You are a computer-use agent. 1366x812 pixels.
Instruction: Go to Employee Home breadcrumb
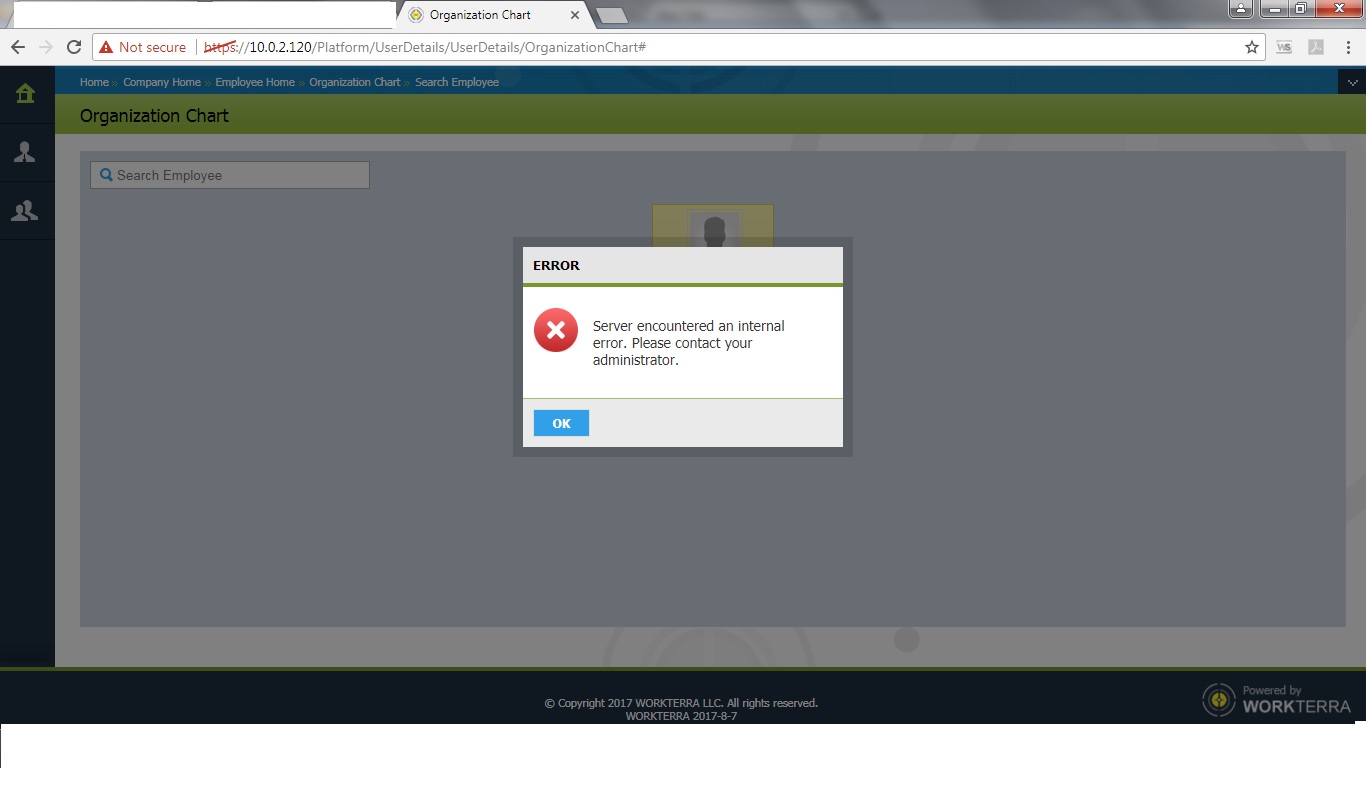(255, 82)
